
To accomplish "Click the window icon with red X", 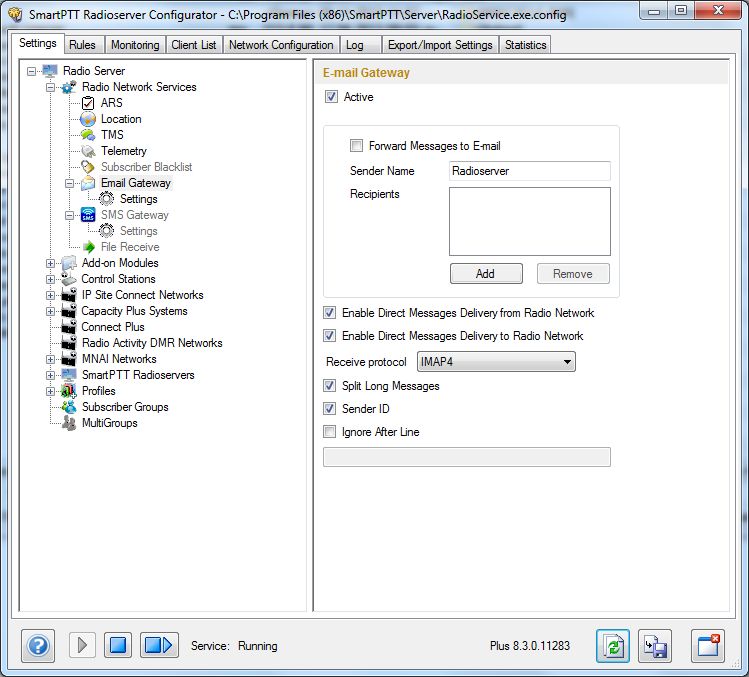I will 708,646.
